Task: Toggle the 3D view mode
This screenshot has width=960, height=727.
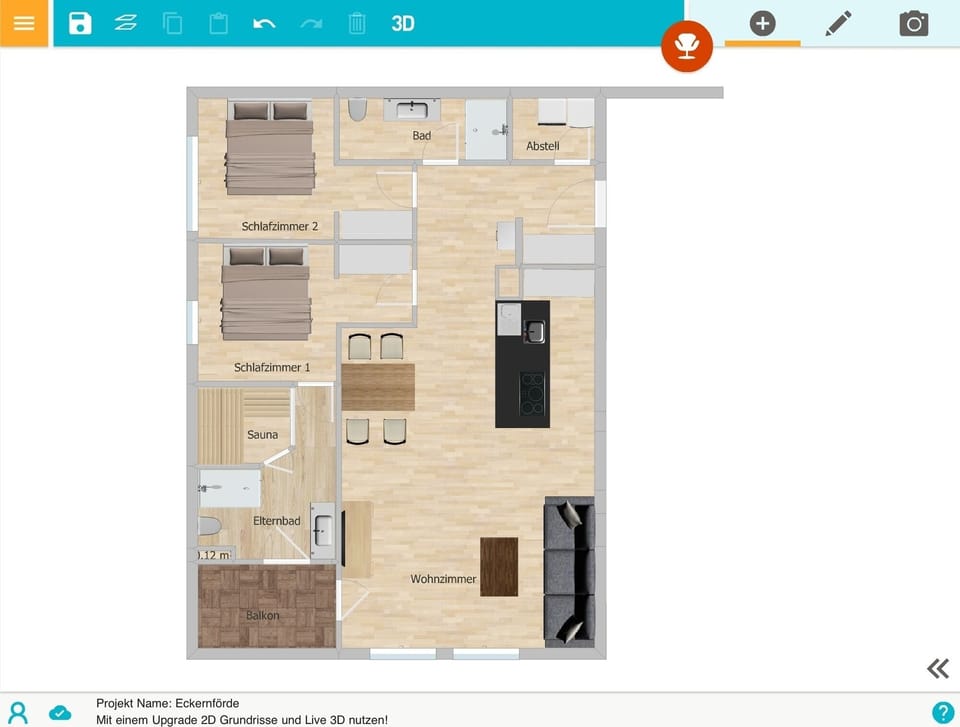Action: point(403,23)
